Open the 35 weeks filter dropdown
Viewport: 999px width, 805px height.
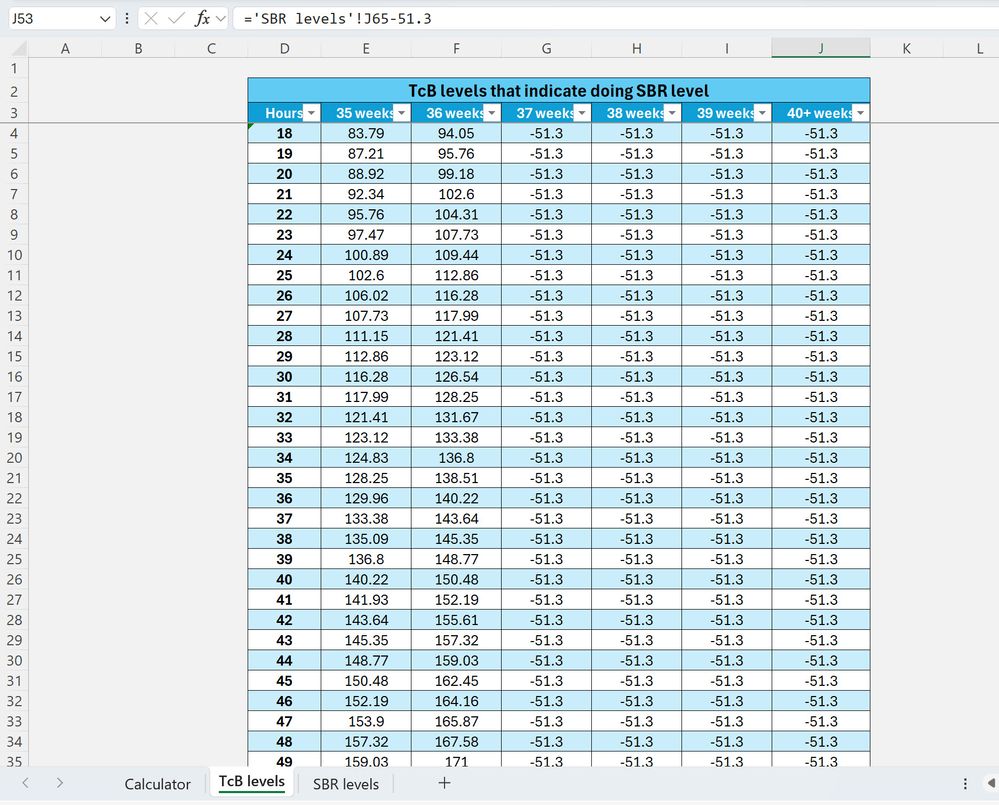coord(401,113)
